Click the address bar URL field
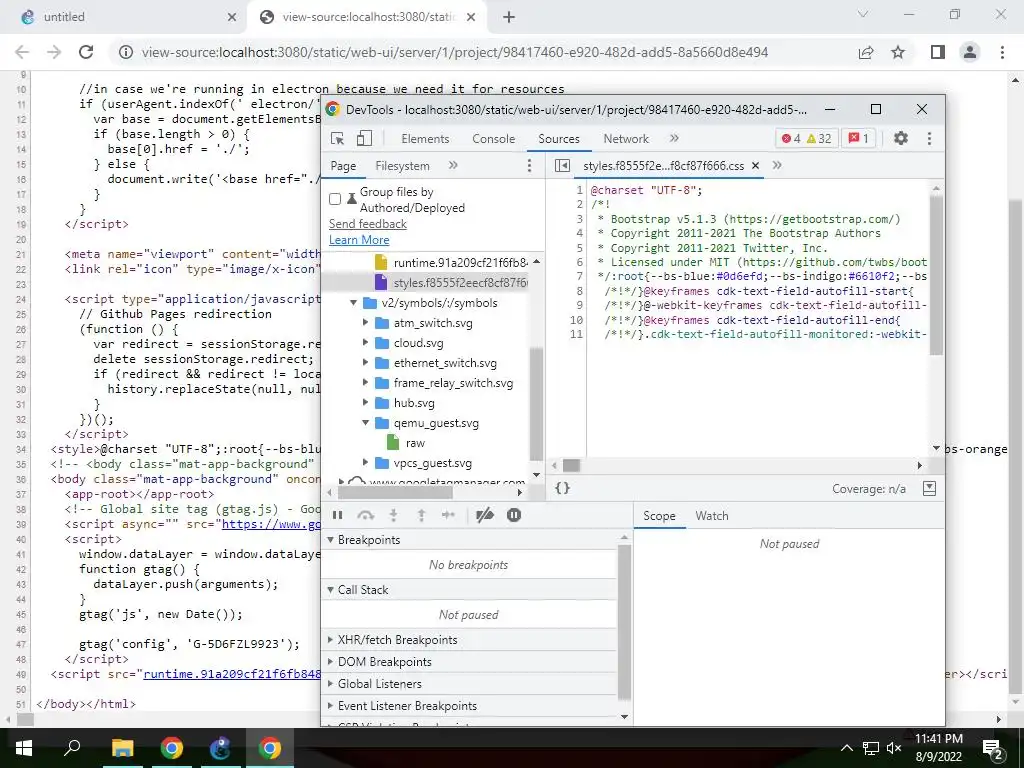 pyautogui.click(x=455, y=52)
